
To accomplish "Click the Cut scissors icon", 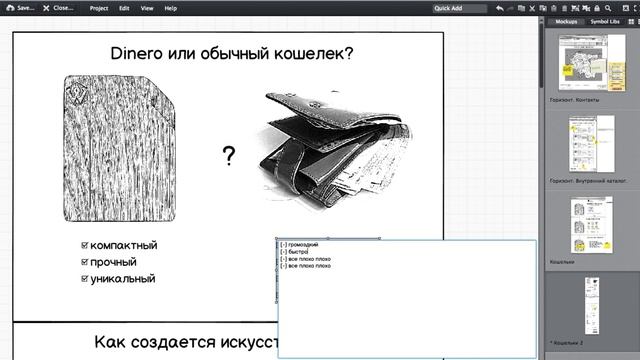I will (532, 8).
